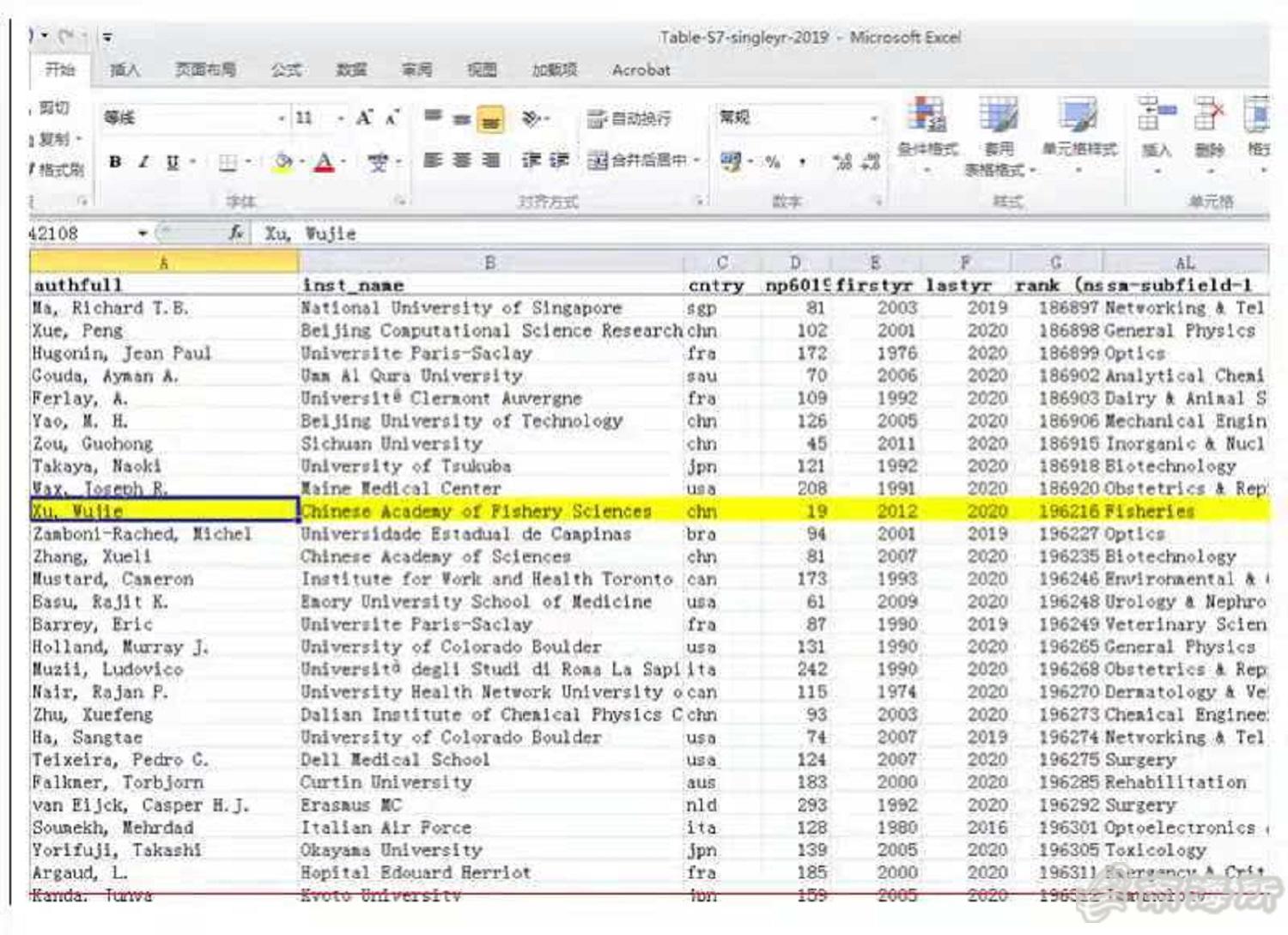The height and width of the screenshot is (935, 1288).
Task: Open the font name dropdown
Action: (x=281, y=118)
